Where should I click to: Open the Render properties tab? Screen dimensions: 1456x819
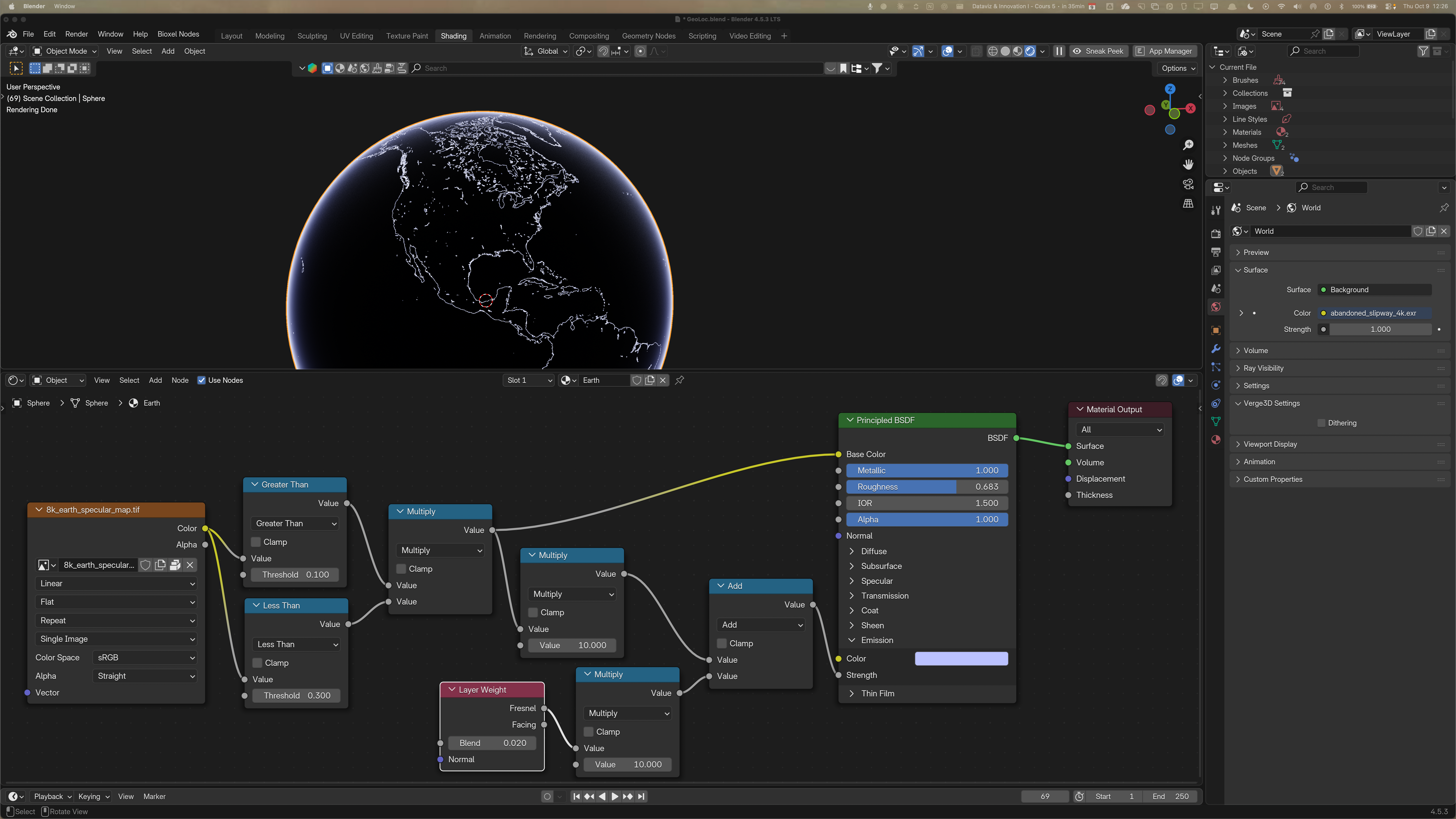click(x=1216, y=234)
